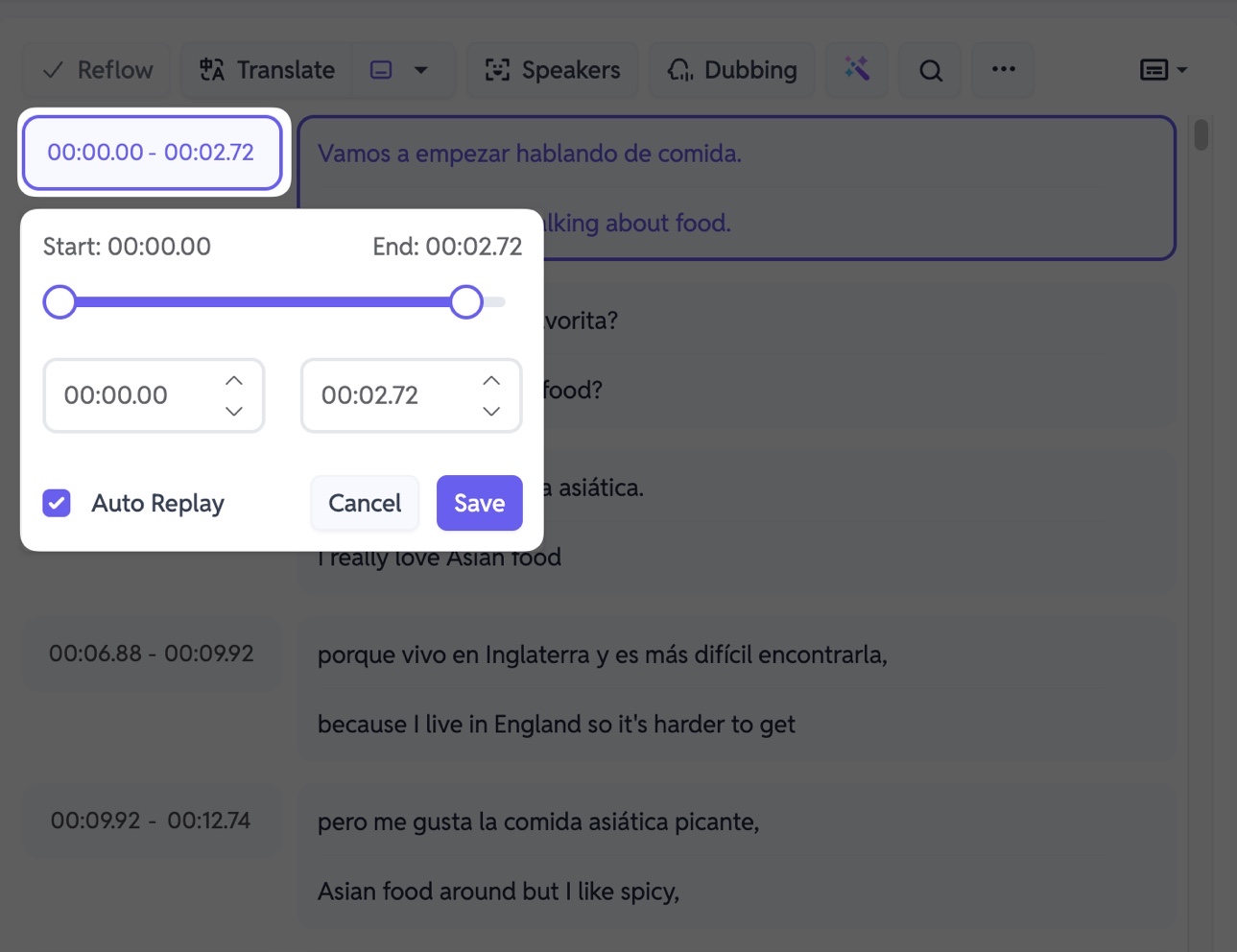Click the subtitle layout icon beside Translate

tap(381, 70)
